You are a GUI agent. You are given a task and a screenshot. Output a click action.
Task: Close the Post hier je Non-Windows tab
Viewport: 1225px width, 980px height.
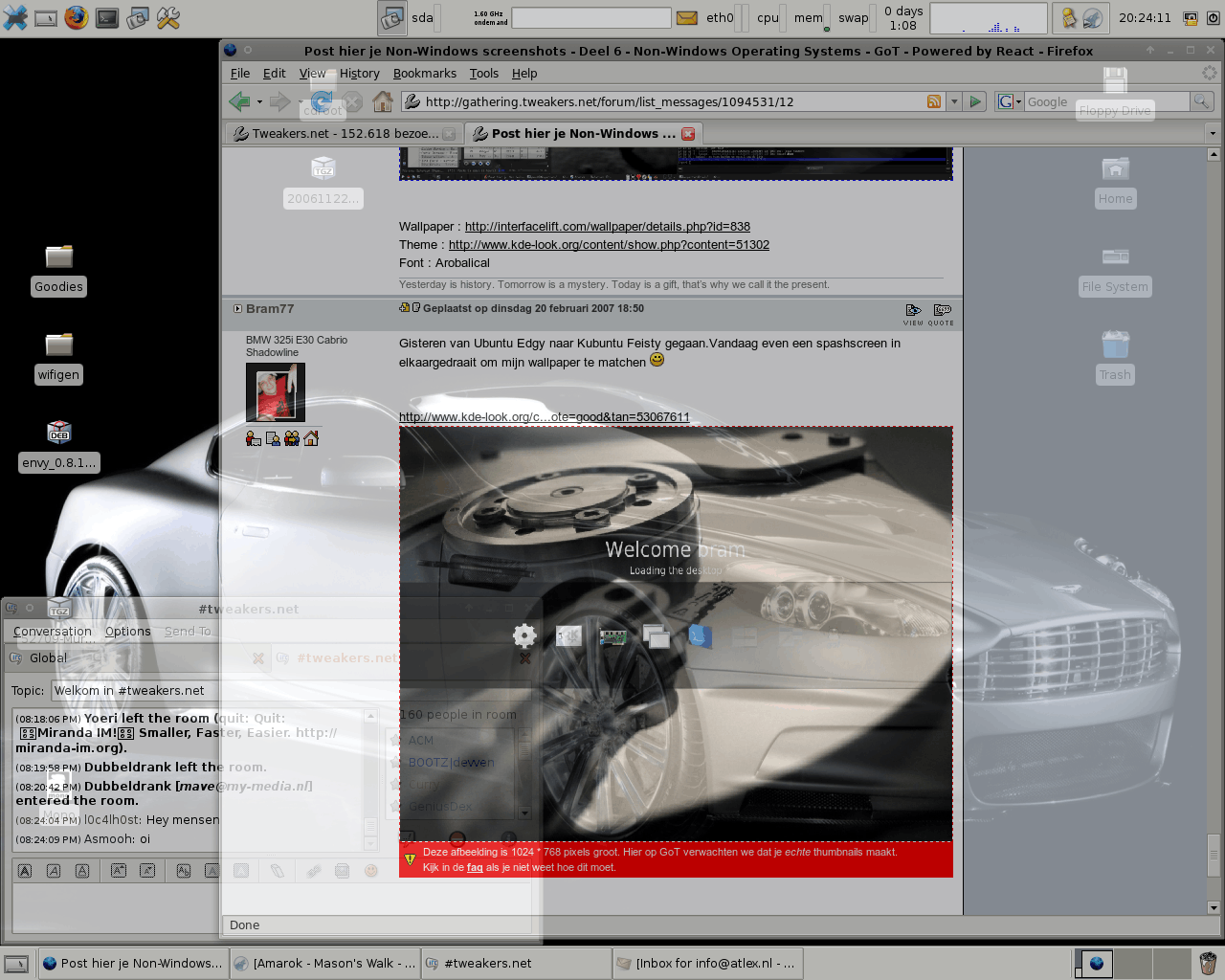[687, 134]
